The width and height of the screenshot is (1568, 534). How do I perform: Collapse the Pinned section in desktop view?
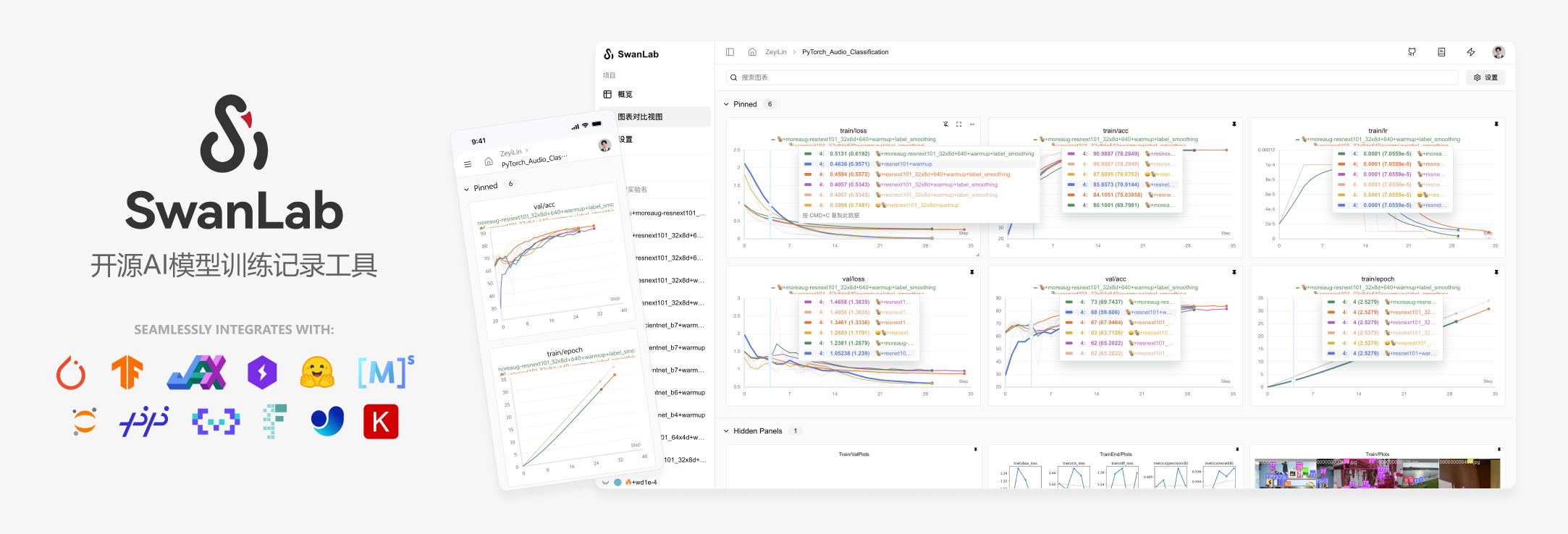pyautogui.click(x=727, y=104)
